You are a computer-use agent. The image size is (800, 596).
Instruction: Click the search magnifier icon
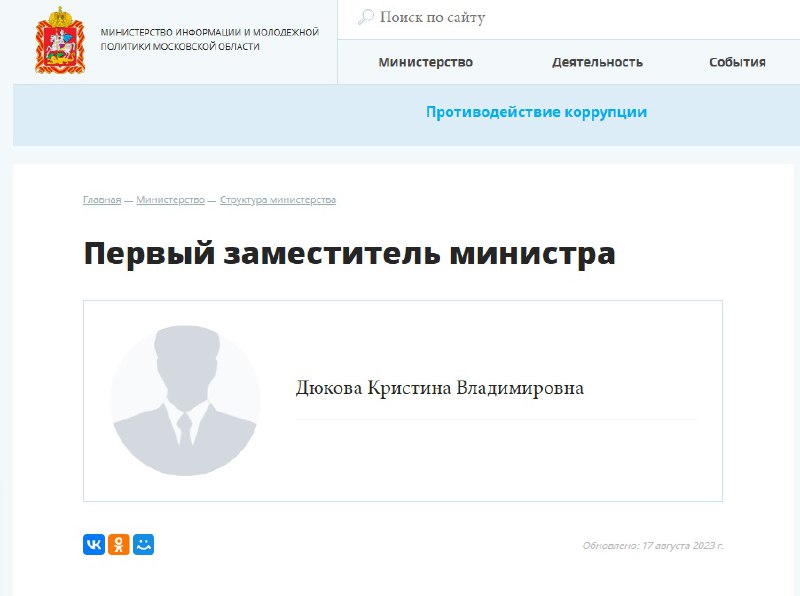pyautogui.click(x=365, y=17)
